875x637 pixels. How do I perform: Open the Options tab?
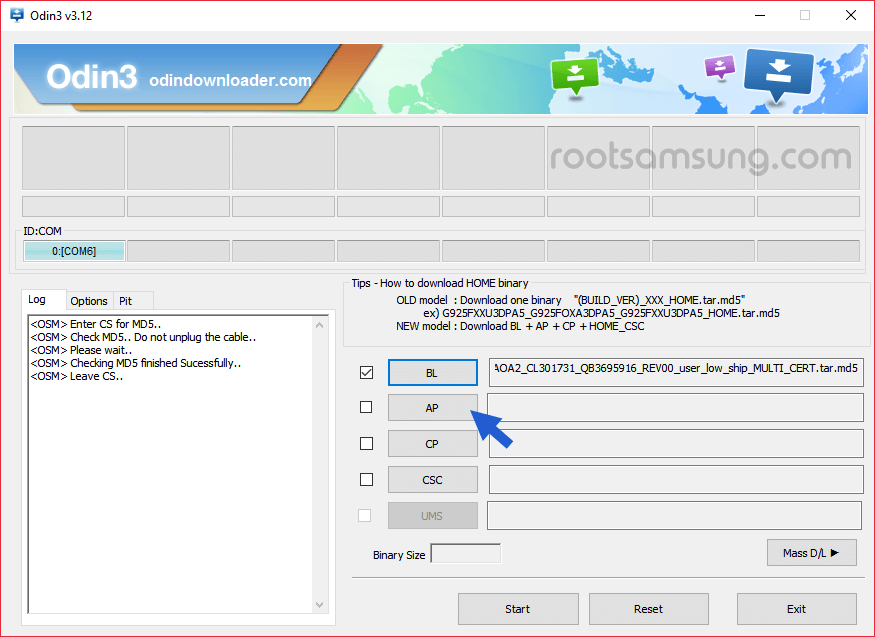[89, 301]
